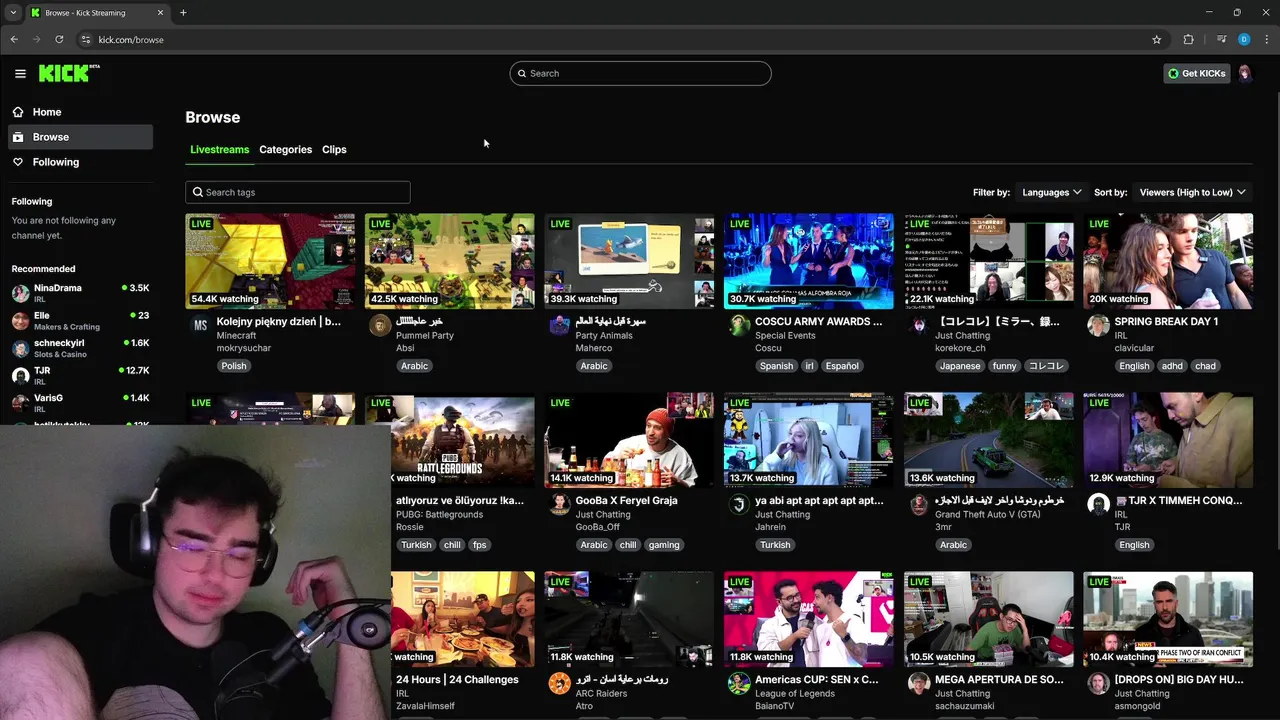Click the Grand Theft Auto V (GTA) category

tap(988, 514)
